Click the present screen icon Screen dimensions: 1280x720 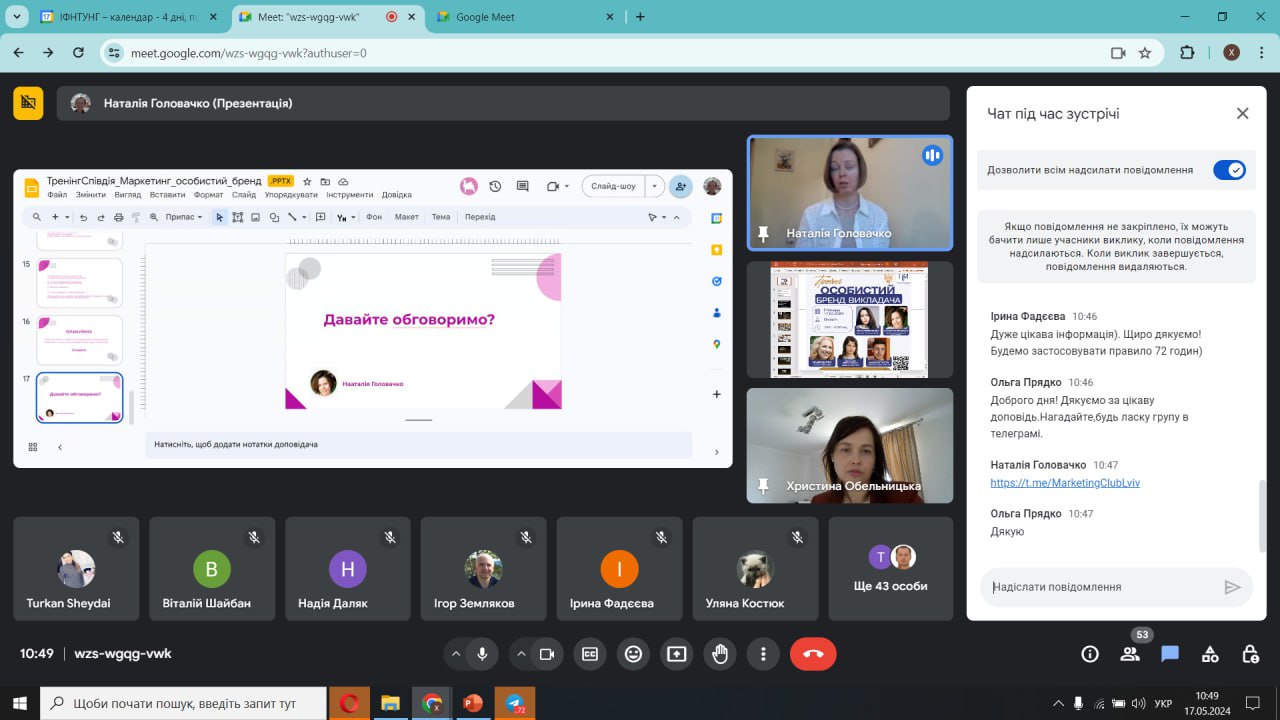[x=677, y=654]
